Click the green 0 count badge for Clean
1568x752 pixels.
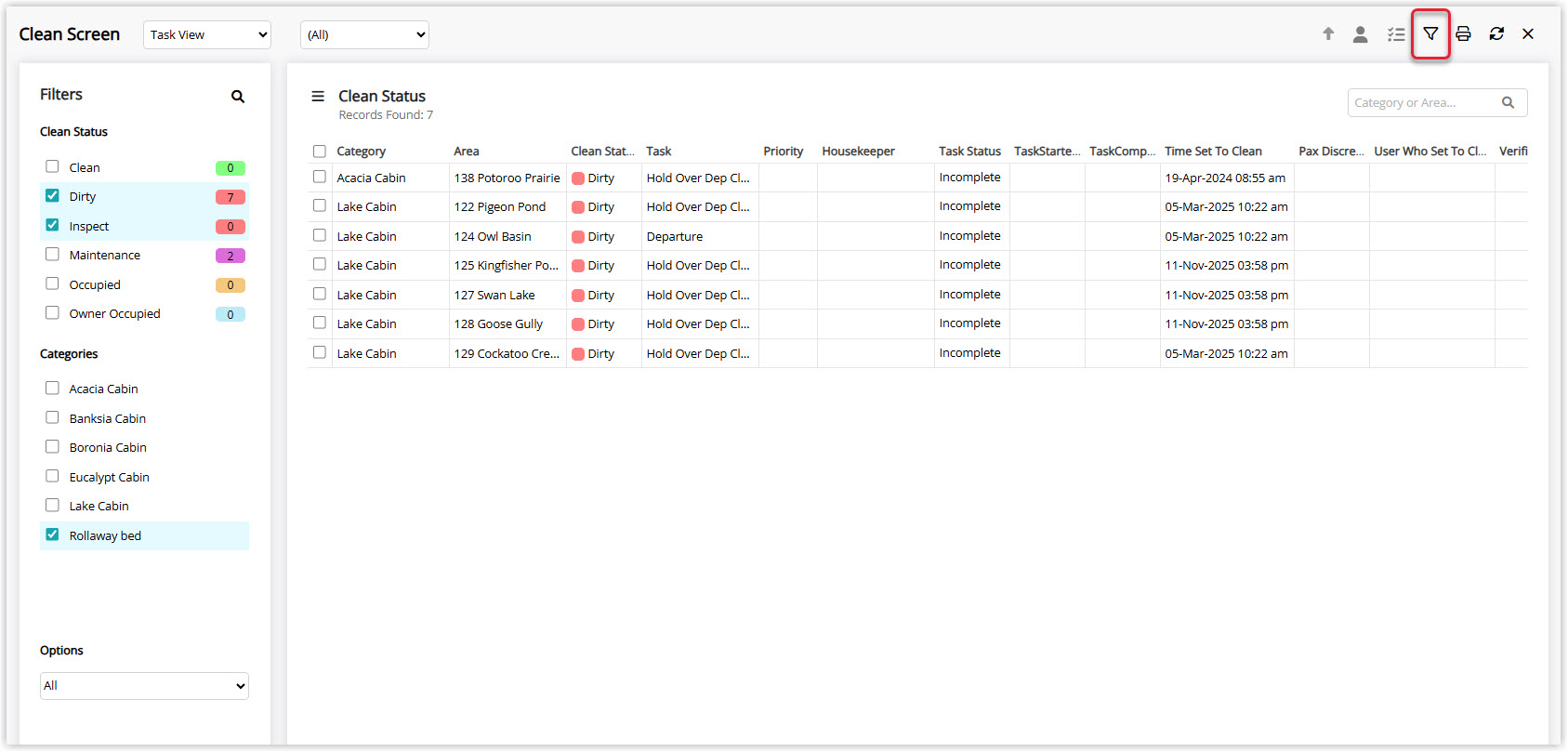pyautogui.click(x=231, y=168)
